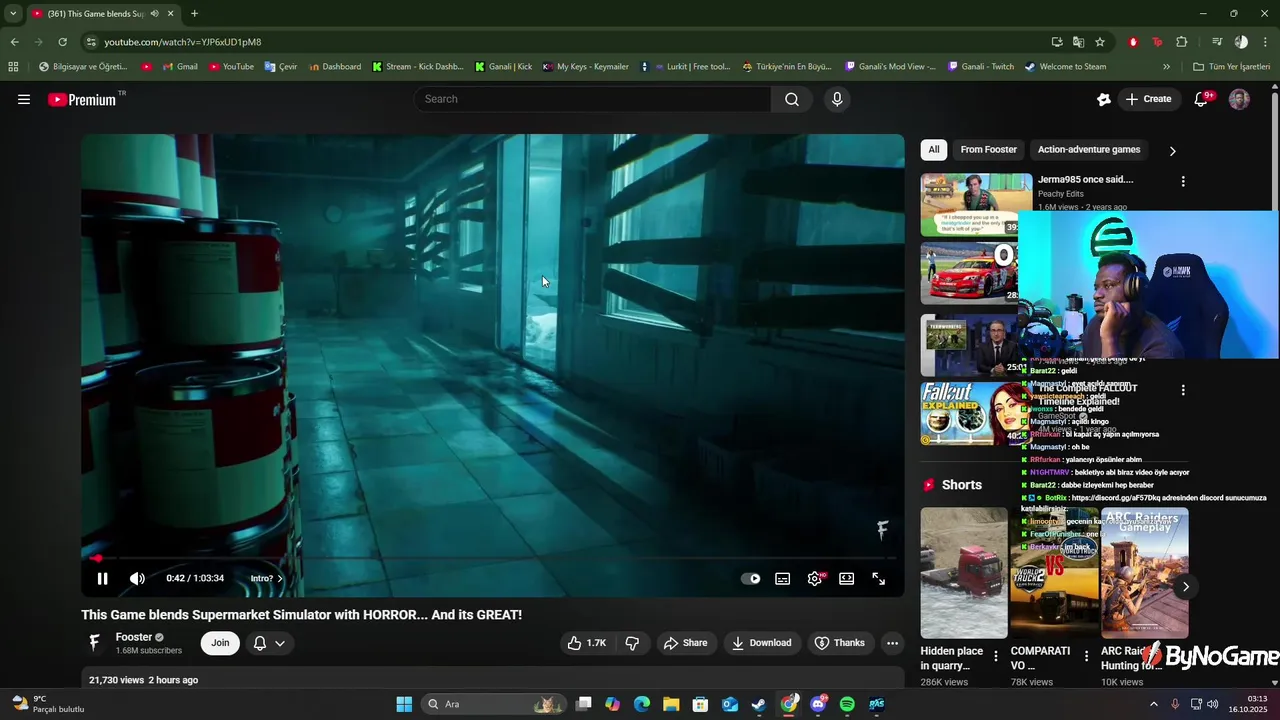Open Spotify from the taskbar
Viewport: 1280px width, 720px height.
[x=847, y=704]
